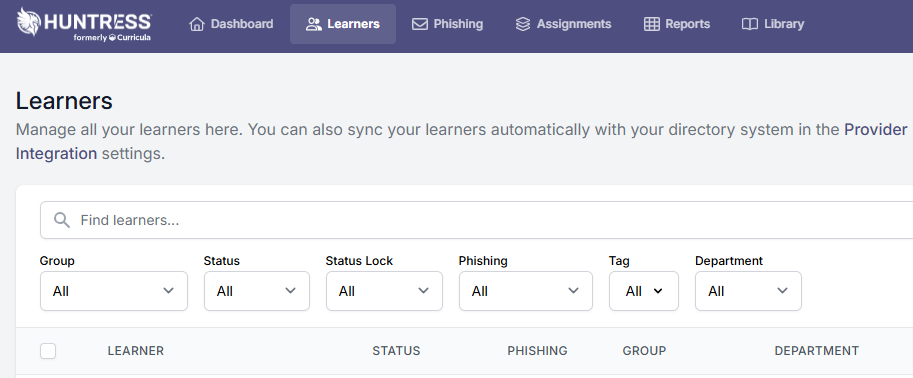Open the Group filter dropdown
The width and height of the screenshot is (913, 378).
click(x=114, y=291)
